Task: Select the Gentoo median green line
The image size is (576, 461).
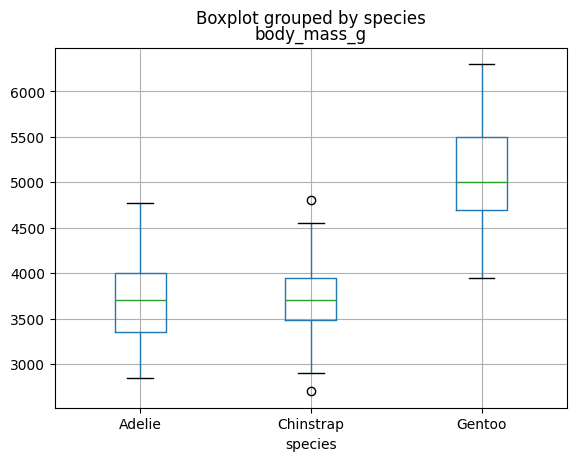Action: [x=482, y=183]
